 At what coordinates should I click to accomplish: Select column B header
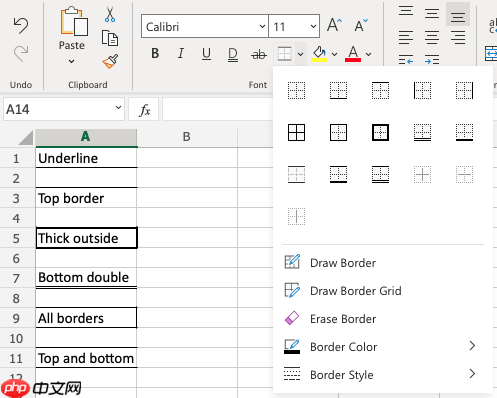click(187, 137)
